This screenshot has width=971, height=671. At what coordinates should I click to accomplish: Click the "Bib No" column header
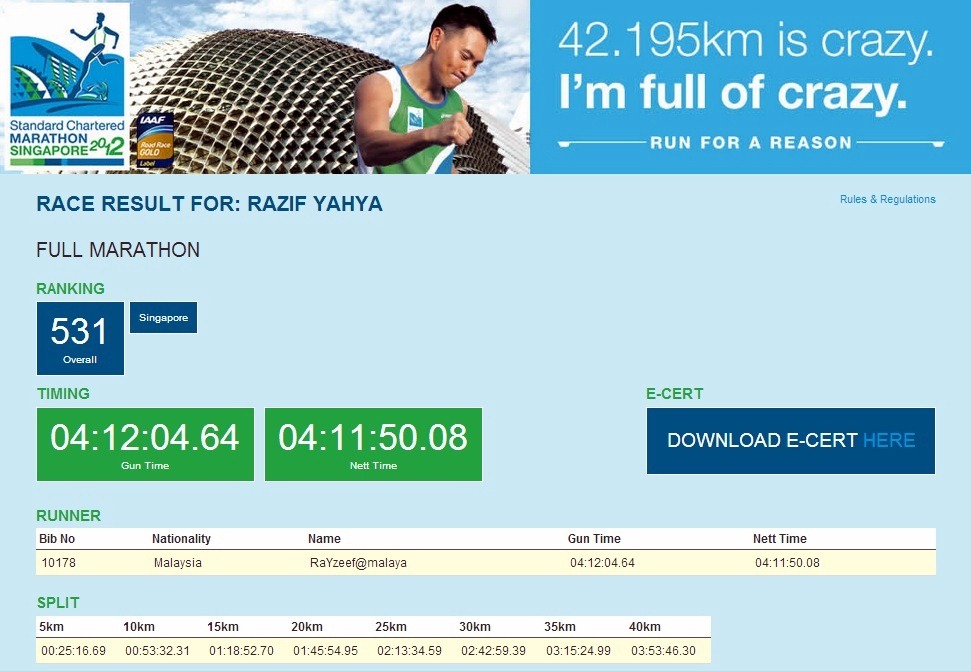(57, 539)
